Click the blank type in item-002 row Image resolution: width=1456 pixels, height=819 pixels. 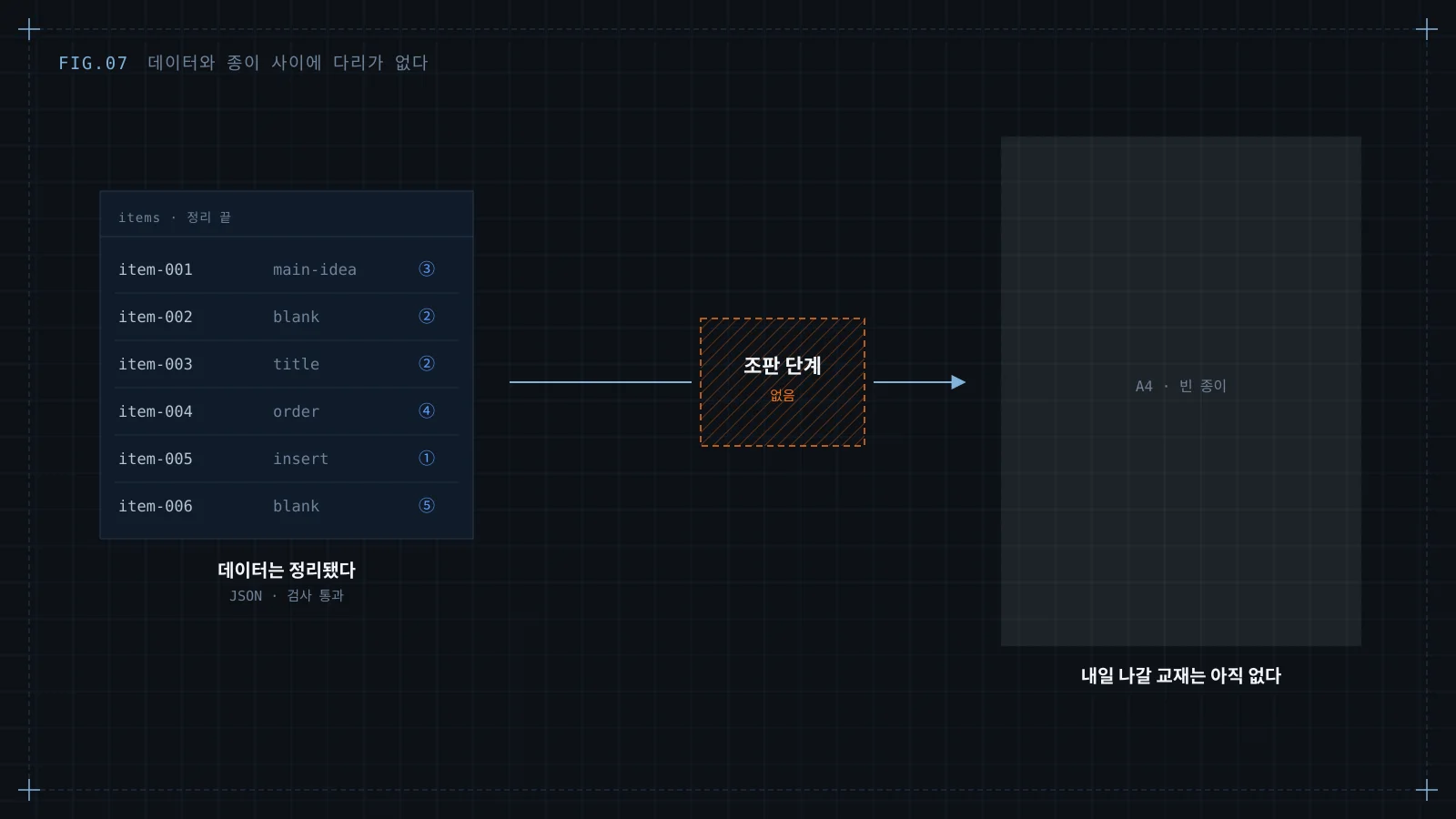point(297,317)
